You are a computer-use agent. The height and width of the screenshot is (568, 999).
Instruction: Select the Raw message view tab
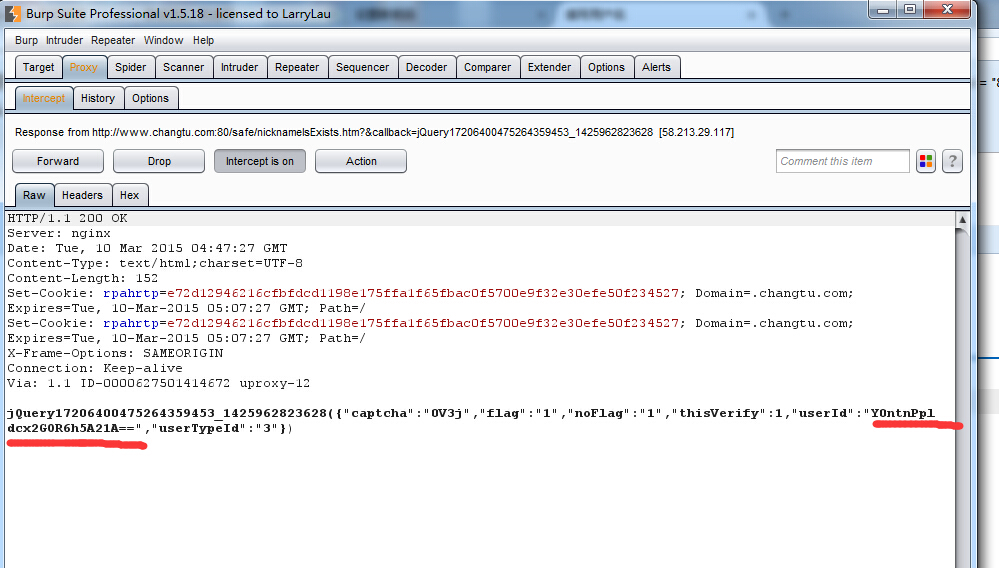pyautogui.click(x=34, y=195)
